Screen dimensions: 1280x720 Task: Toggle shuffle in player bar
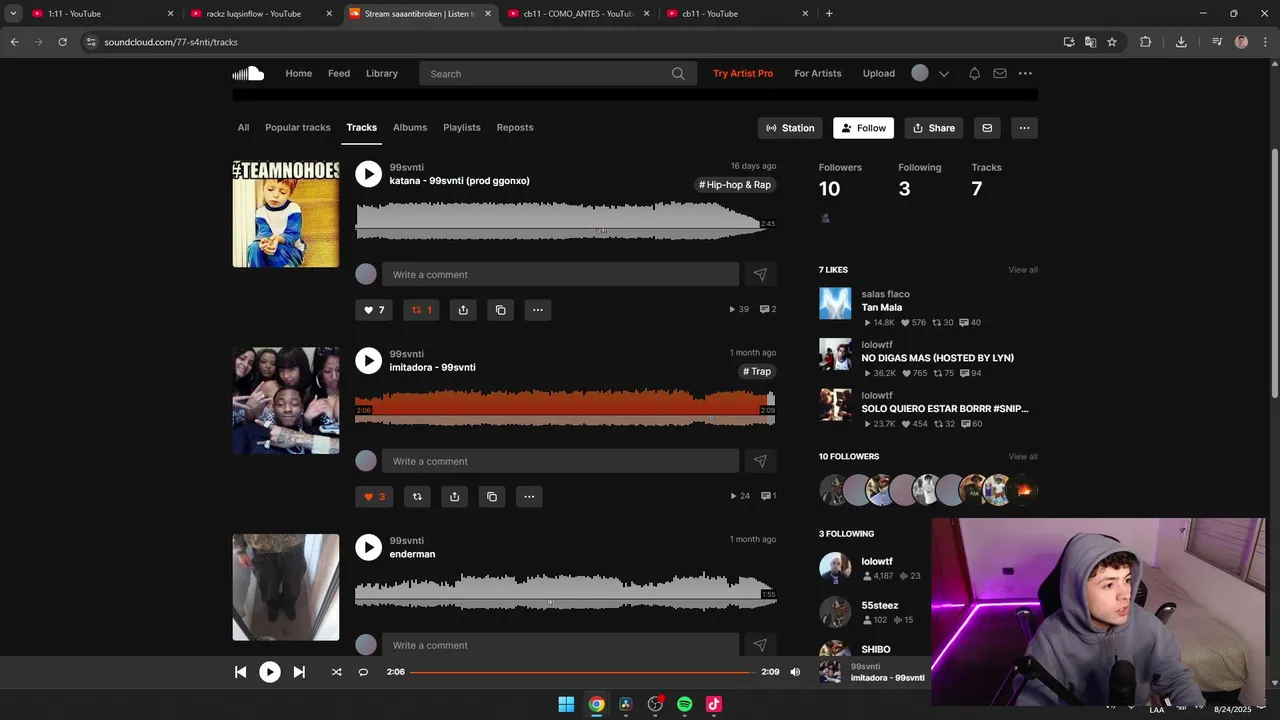[336, 672]
